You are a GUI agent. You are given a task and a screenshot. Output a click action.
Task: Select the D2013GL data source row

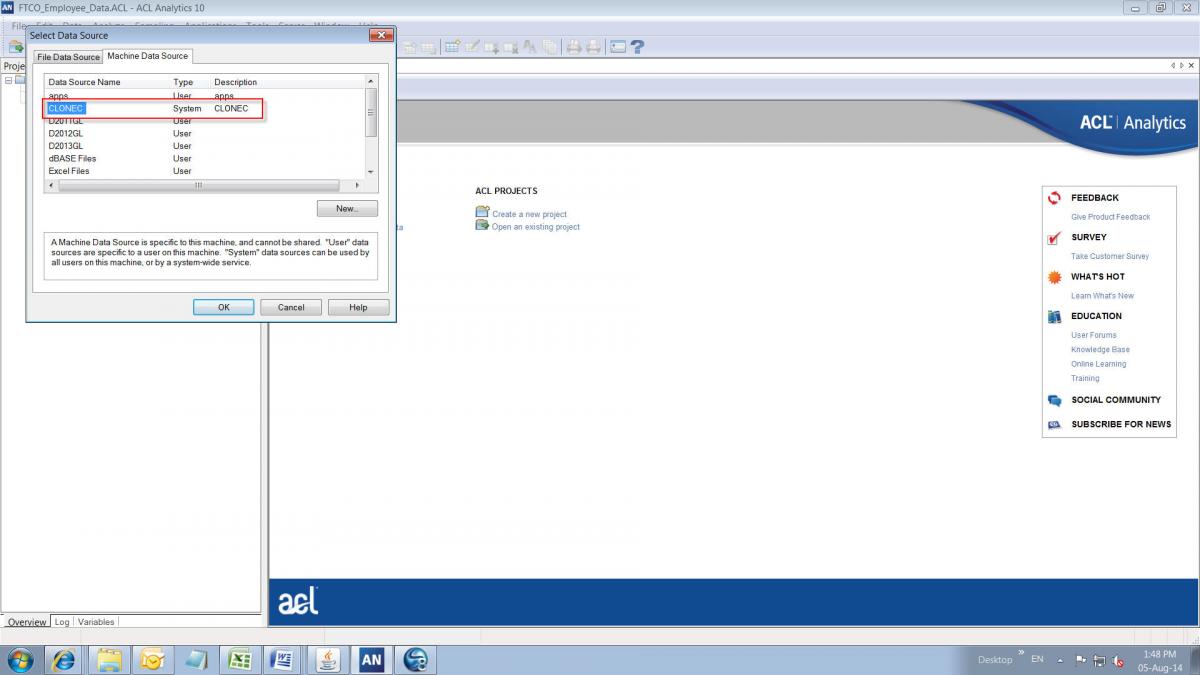click(204, 146)
